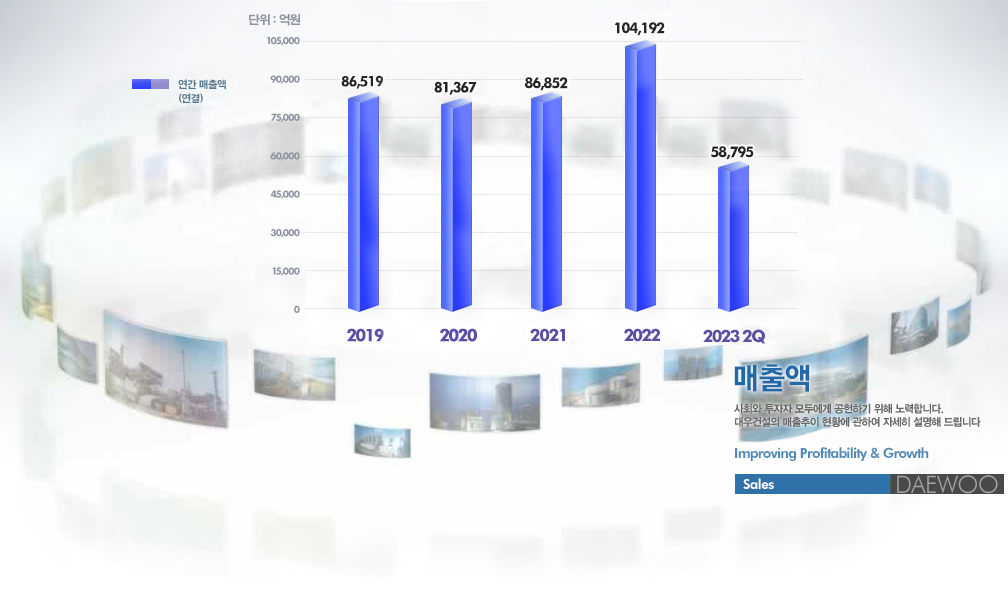The width and height of the screenshot is (1008, 593).
Task: Click the blue Sales banner
Action: click(x=813, y=484)
